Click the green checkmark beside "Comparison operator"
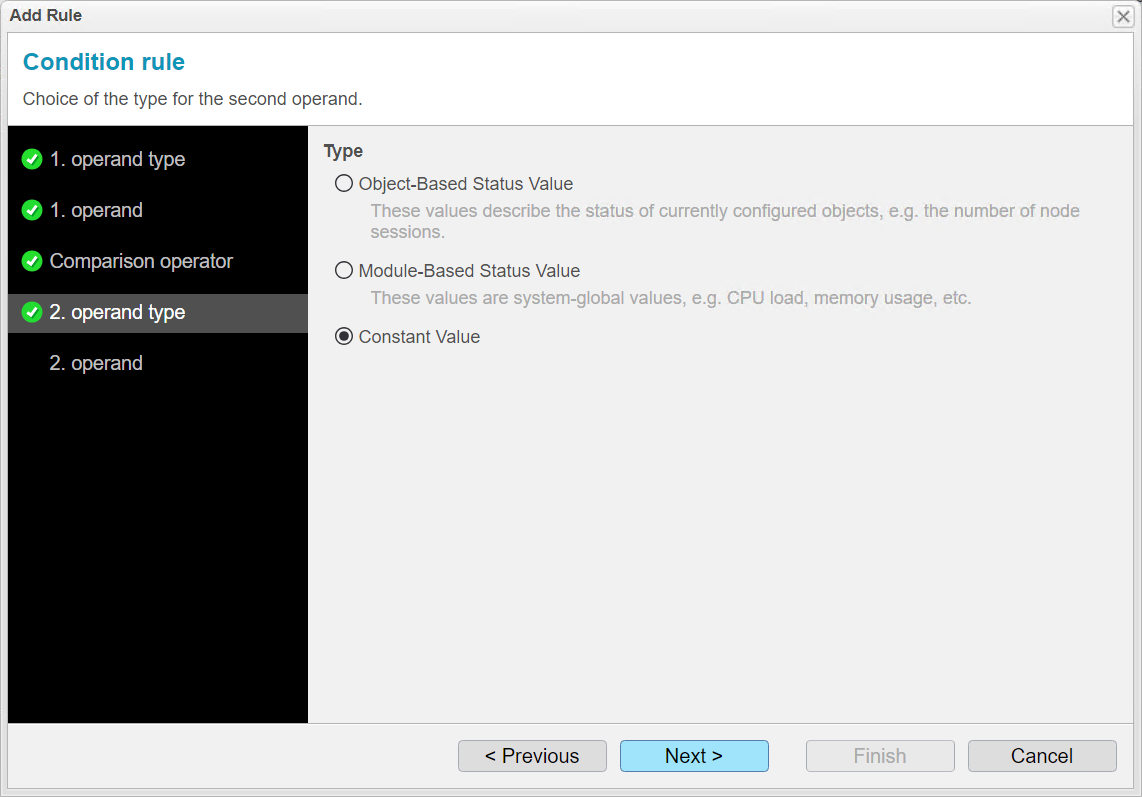Viewport: 1142px width, 797px height. 31,261
